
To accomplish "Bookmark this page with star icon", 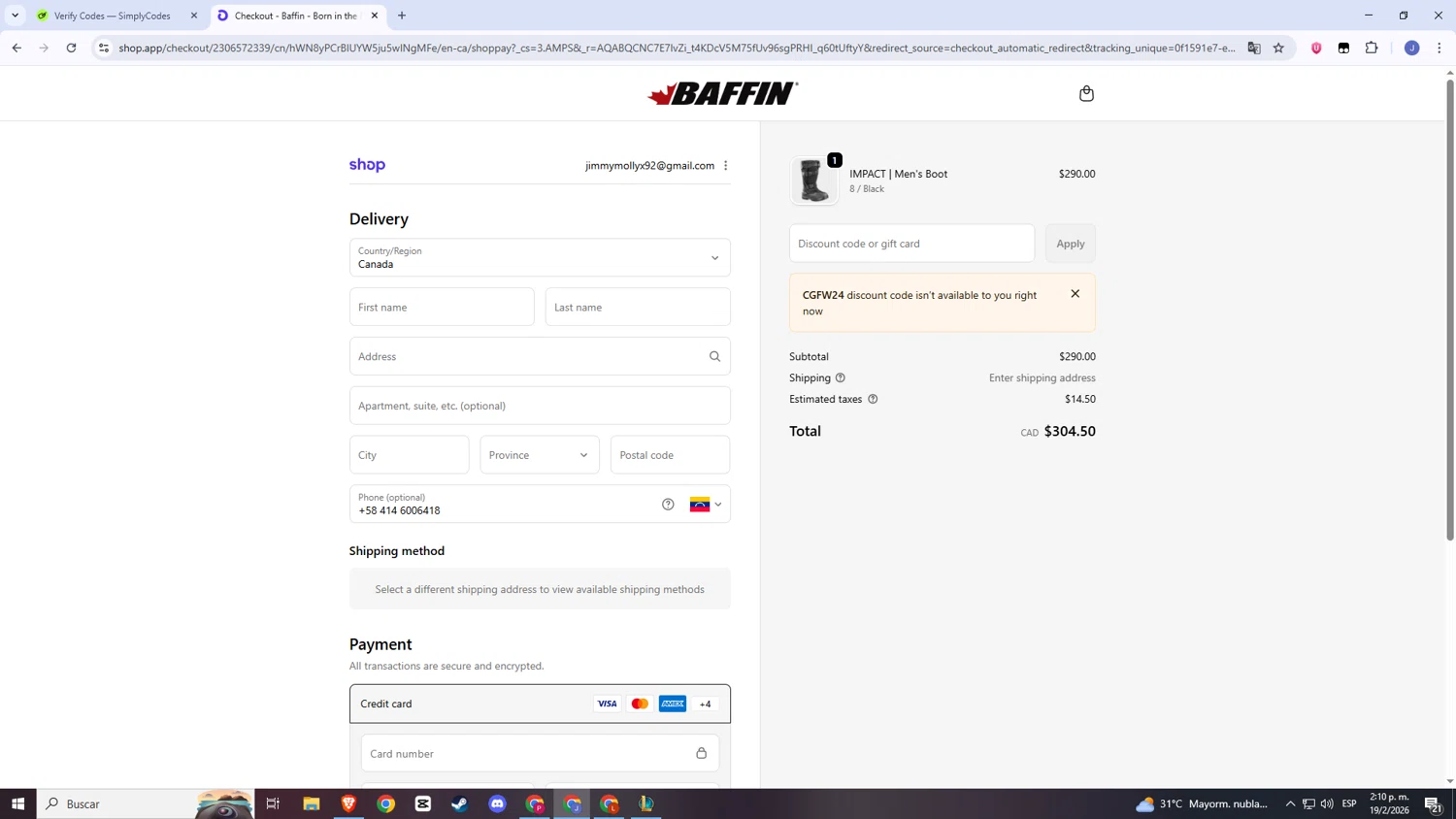I will [1278, 48].
